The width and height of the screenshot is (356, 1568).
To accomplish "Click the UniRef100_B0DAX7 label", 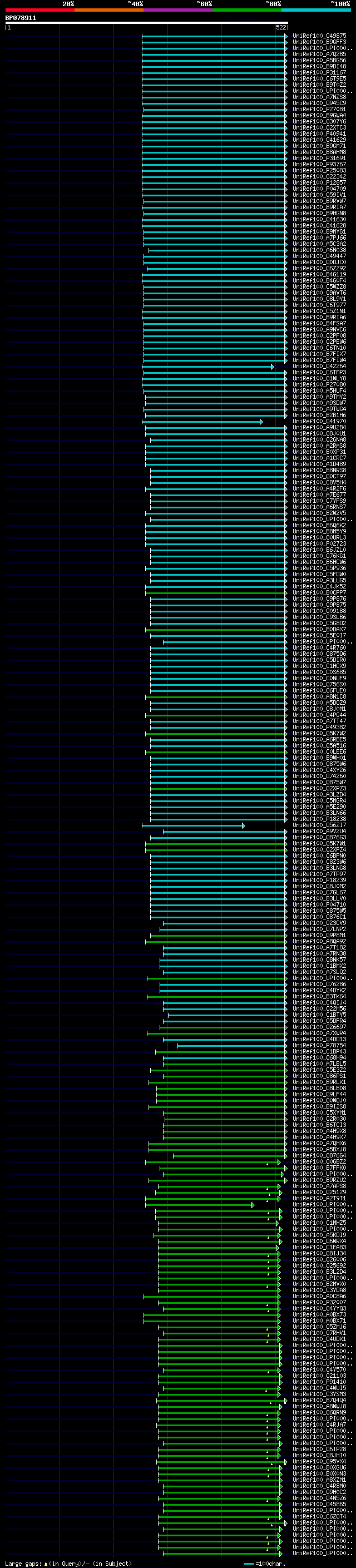I will [319, 630].
